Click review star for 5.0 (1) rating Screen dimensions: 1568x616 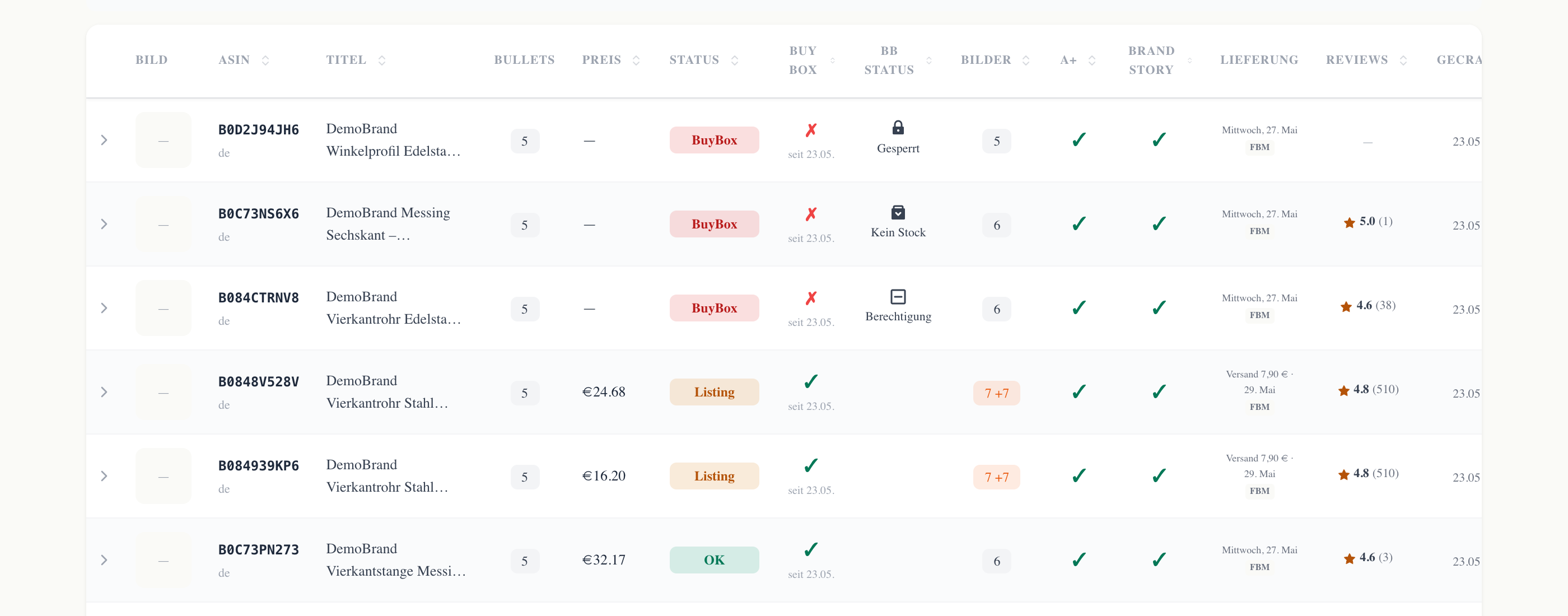coord(1349,222)
